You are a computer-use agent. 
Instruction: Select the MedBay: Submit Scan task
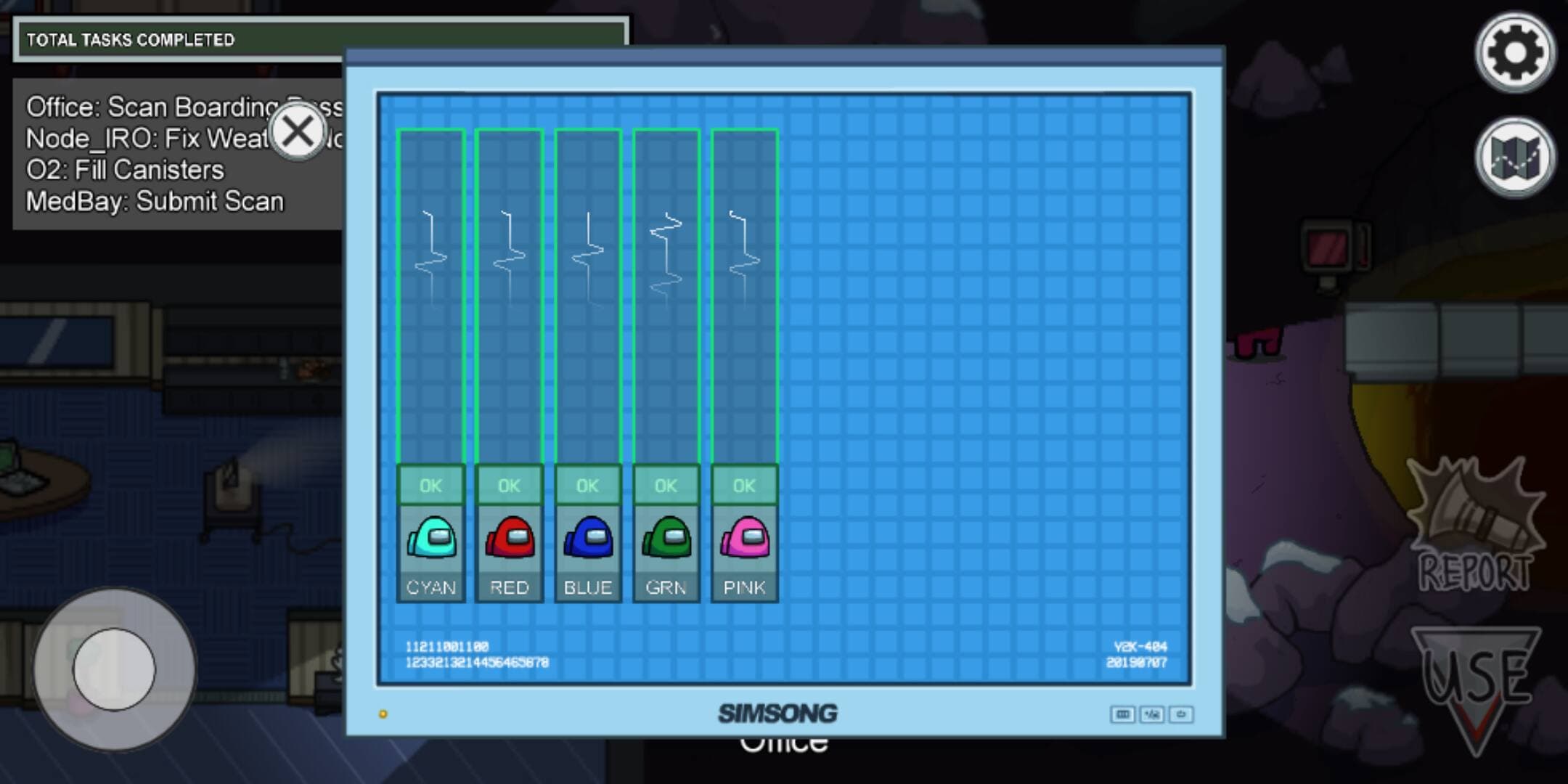155,201
